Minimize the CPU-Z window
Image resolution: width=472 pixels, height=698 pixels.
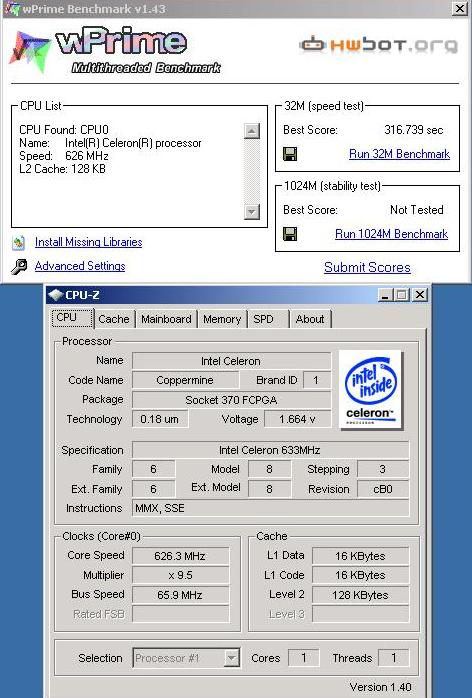[x=386, y=295]
